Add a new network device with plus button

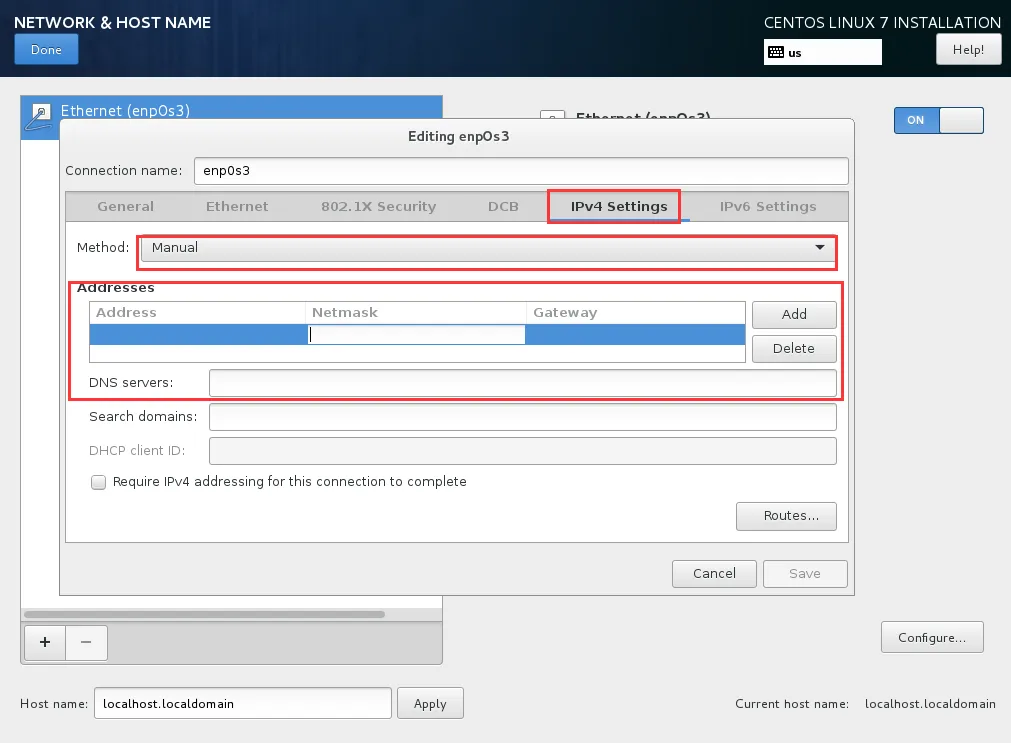tap(44, 642)
